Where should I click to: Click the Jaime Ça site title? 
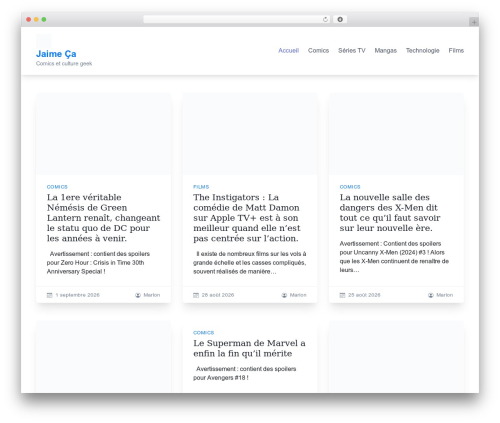[56, 54]
